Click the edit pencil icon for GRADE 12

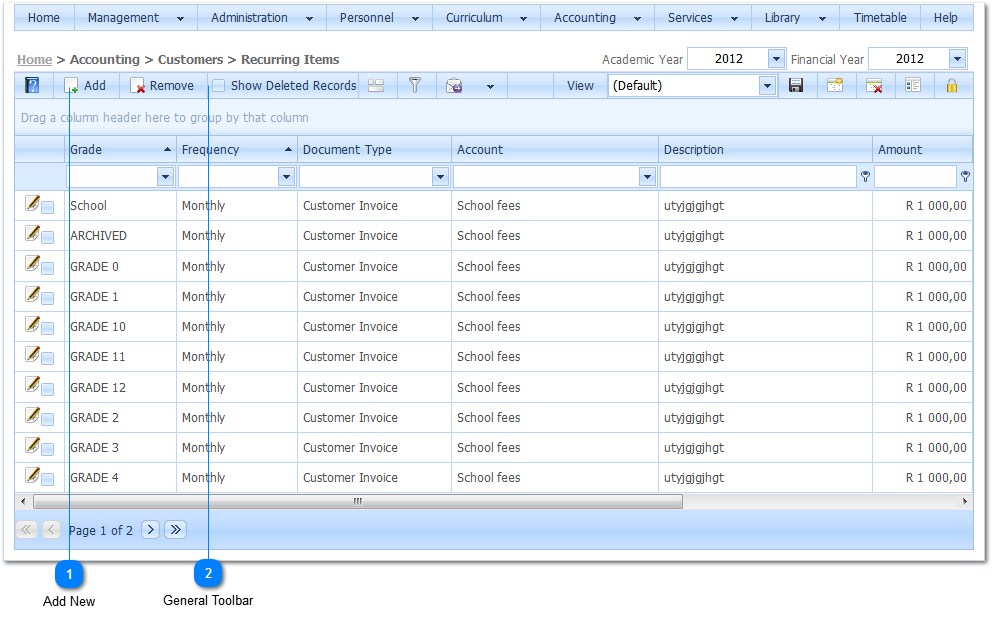(x=32, y=384)
